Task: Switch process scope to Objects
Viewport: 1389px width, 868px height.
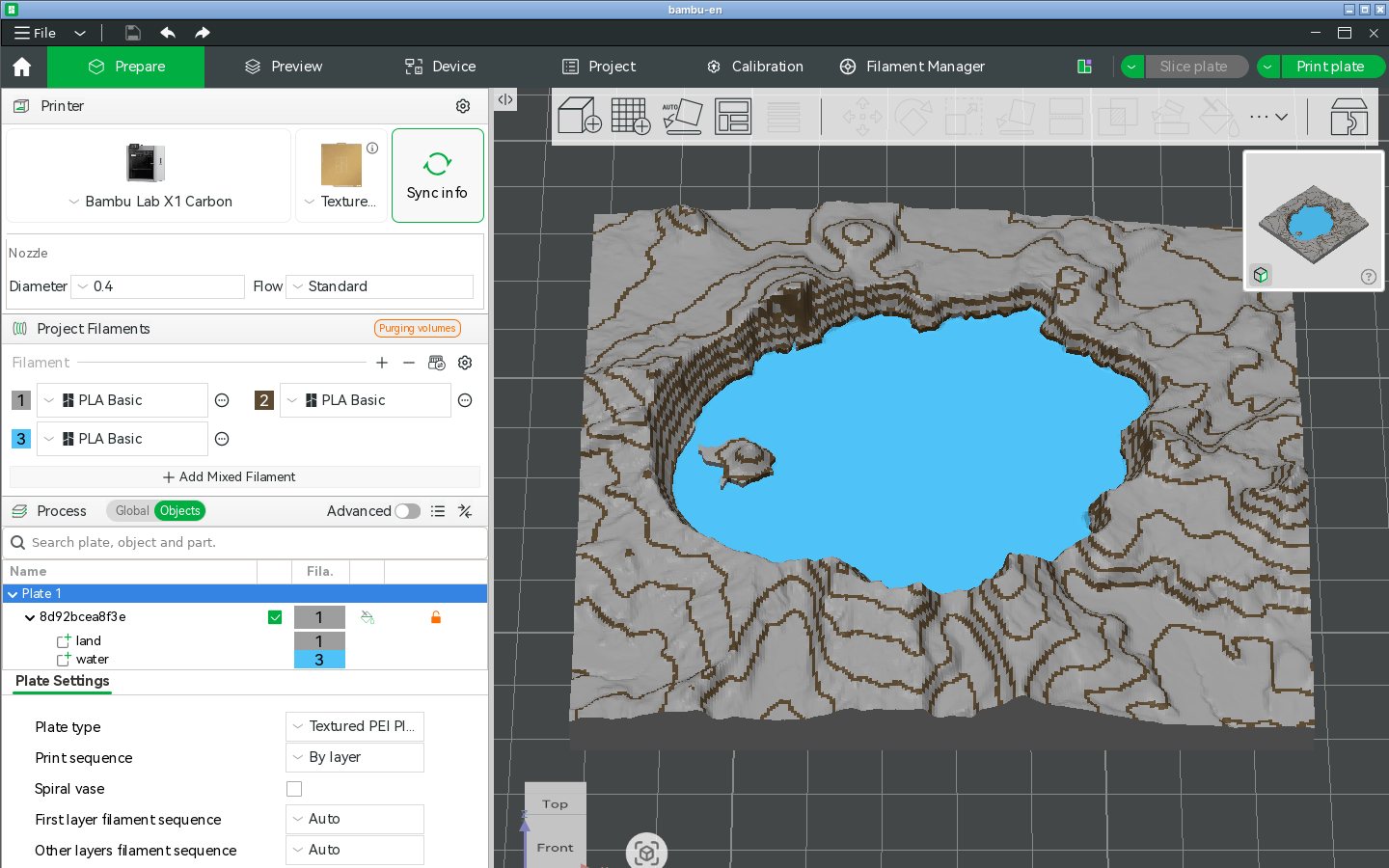Action: (x=180, y=511)
